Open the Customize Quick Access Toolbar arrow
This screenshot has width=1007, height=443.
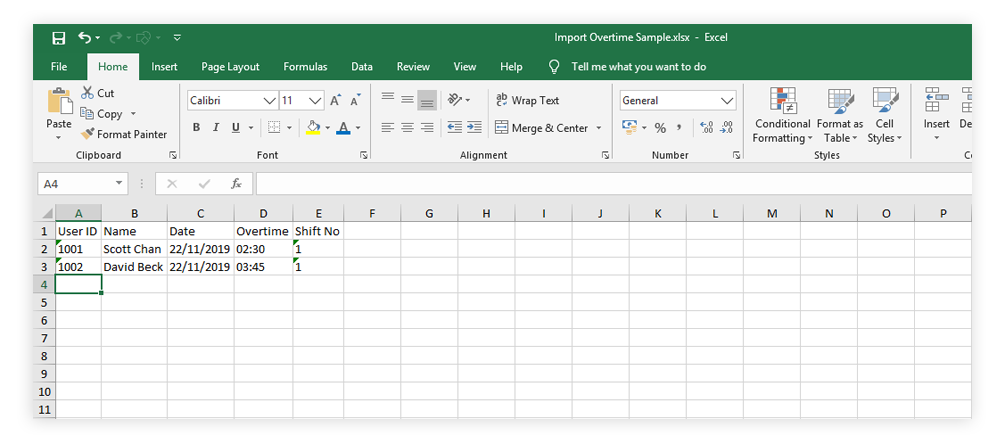(177, 38)
